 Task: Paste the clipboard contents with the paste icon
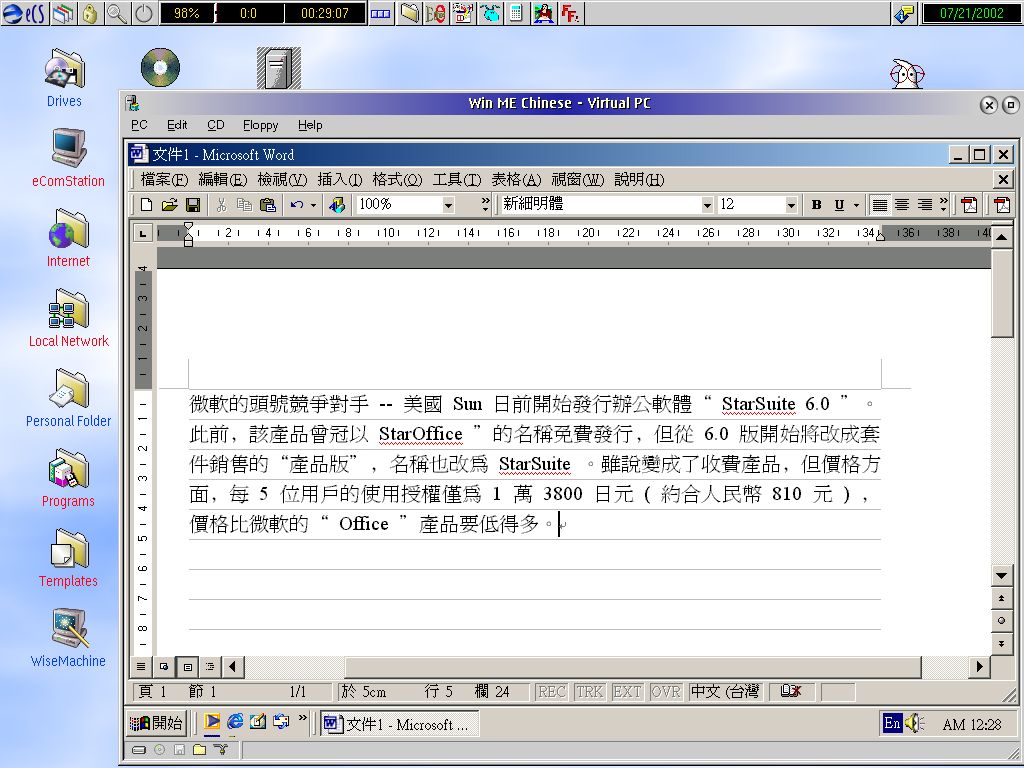pos(268,205)
